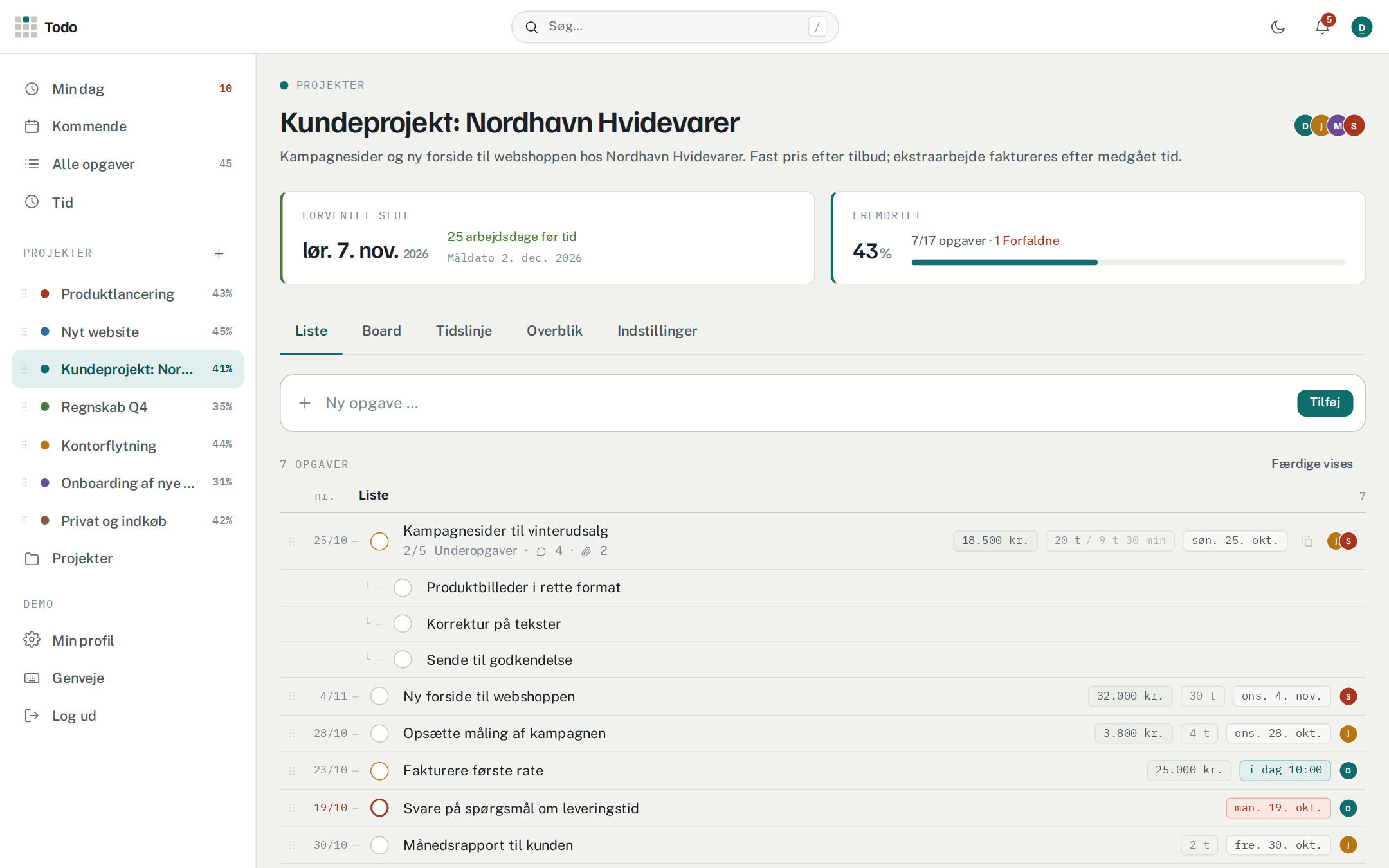Open the 20 t / 9 t 30 min time chip
This screenshot has width=1389, height=868.
1110,541
